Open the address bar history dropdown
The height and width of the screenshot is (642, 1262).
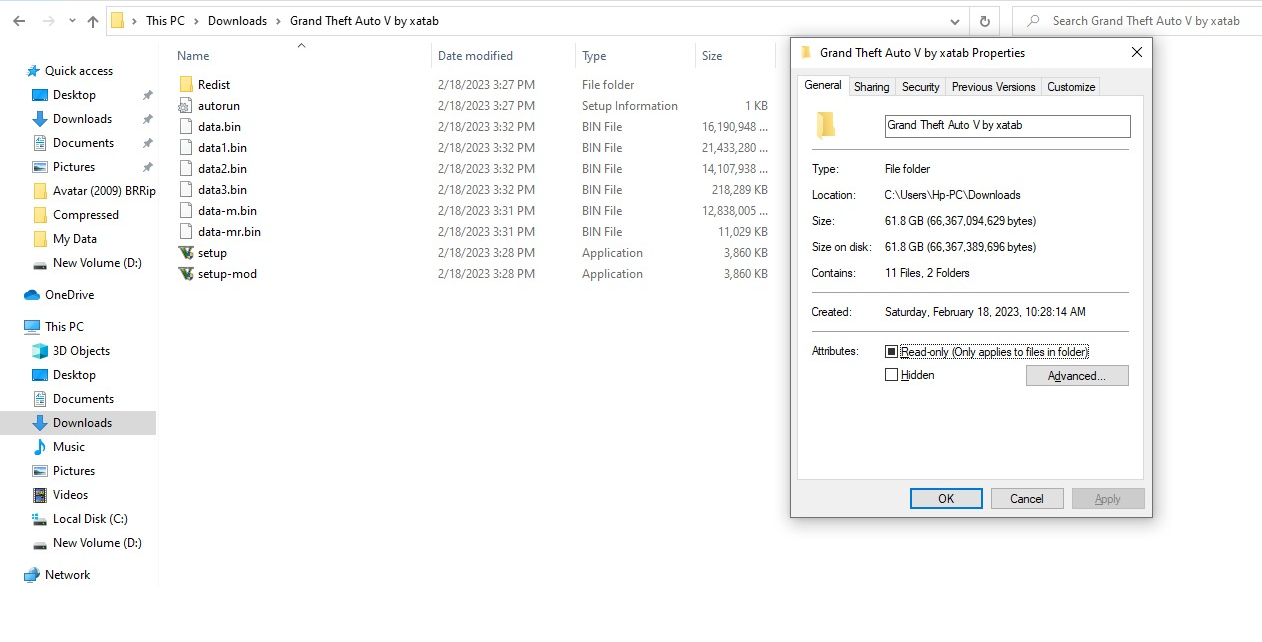956,21
